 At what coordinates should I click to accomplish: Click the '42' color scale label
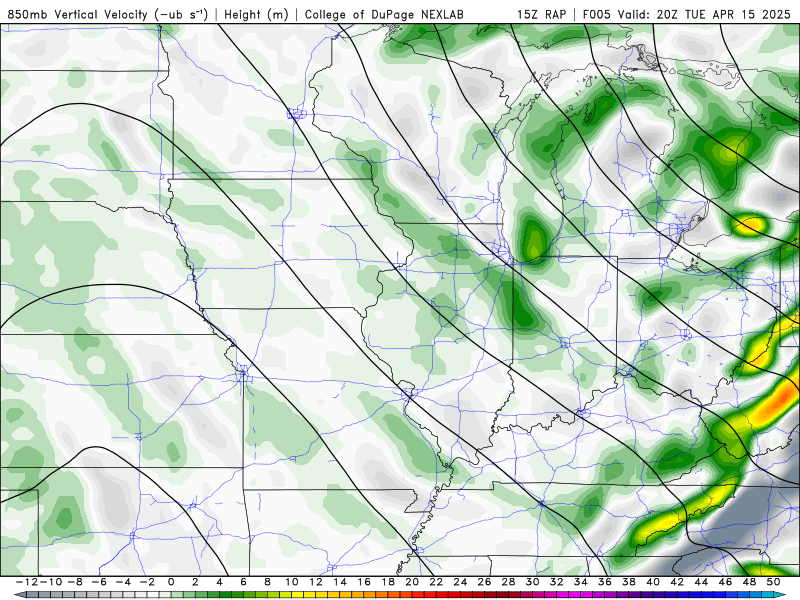pyautogui.click(x=677, y=582)
